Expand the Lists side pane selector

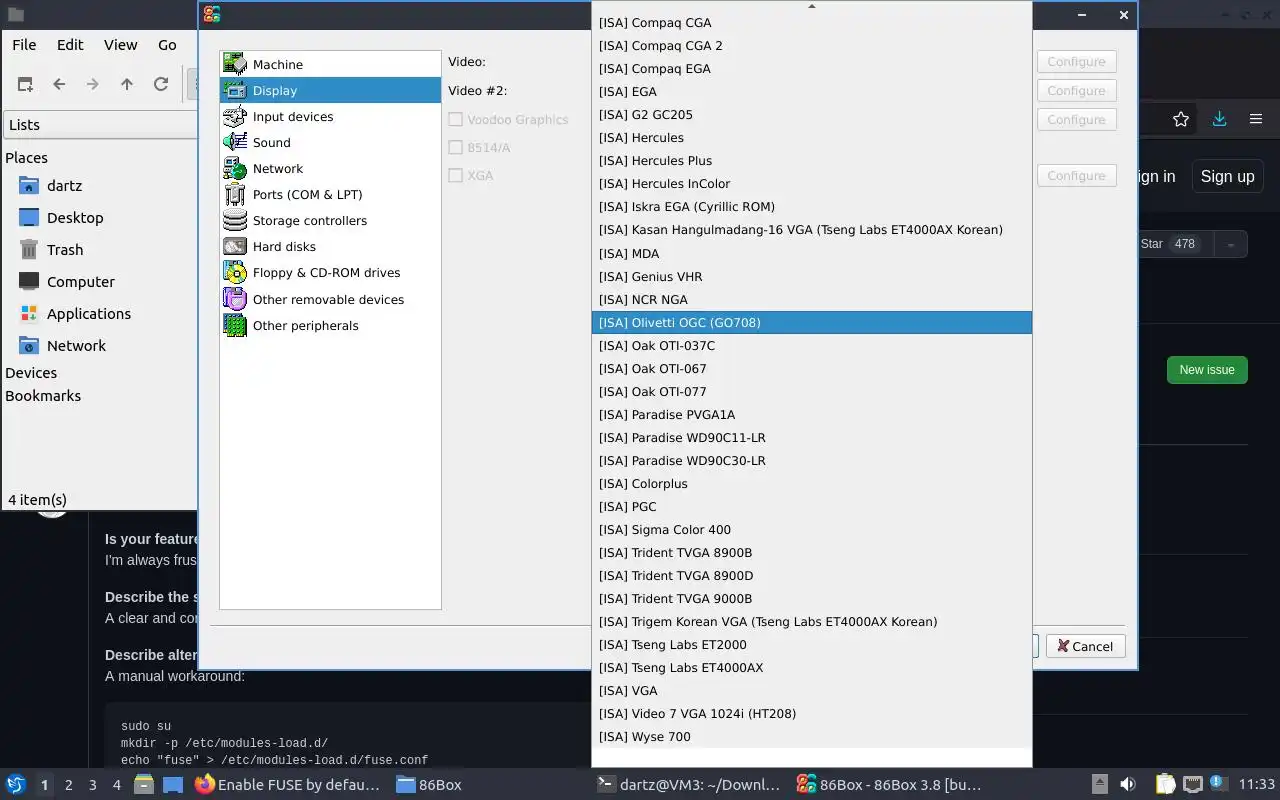[x=100, y=124]
